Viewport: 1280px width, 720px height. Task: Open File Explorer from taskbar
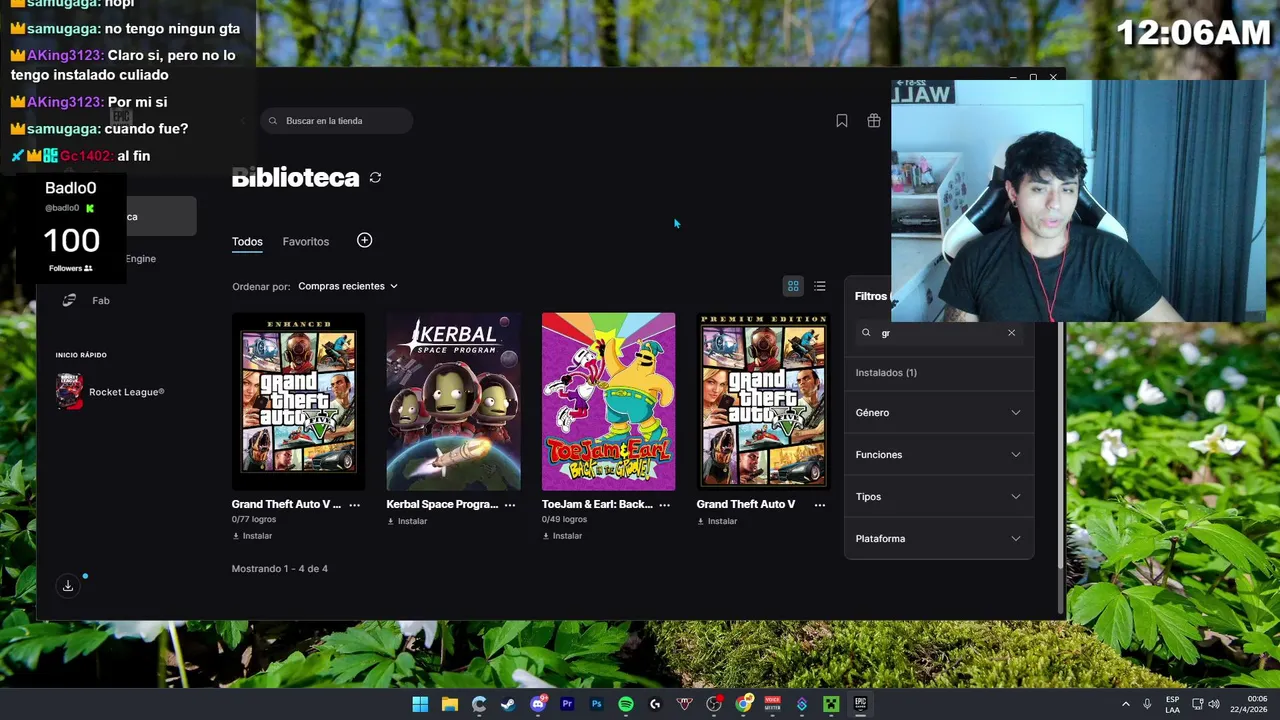[450, 704]
